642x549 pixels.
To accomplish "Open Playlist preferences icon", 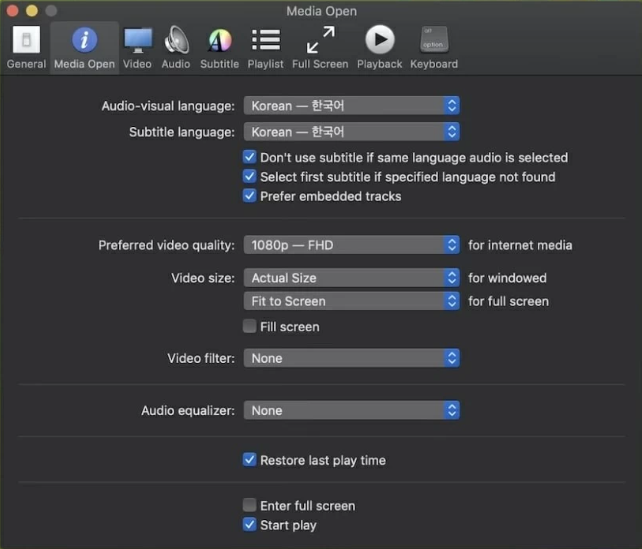I will [x=265, y=47].
